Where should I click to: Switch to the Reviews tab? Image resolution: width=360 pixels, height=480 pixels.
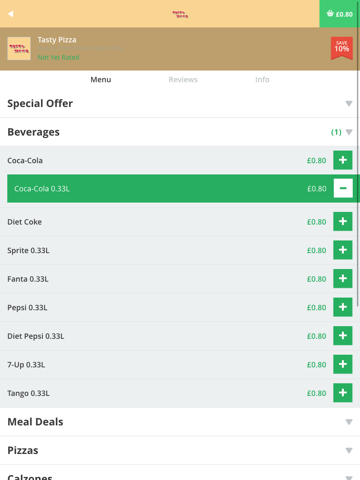(x=183, y=80)
